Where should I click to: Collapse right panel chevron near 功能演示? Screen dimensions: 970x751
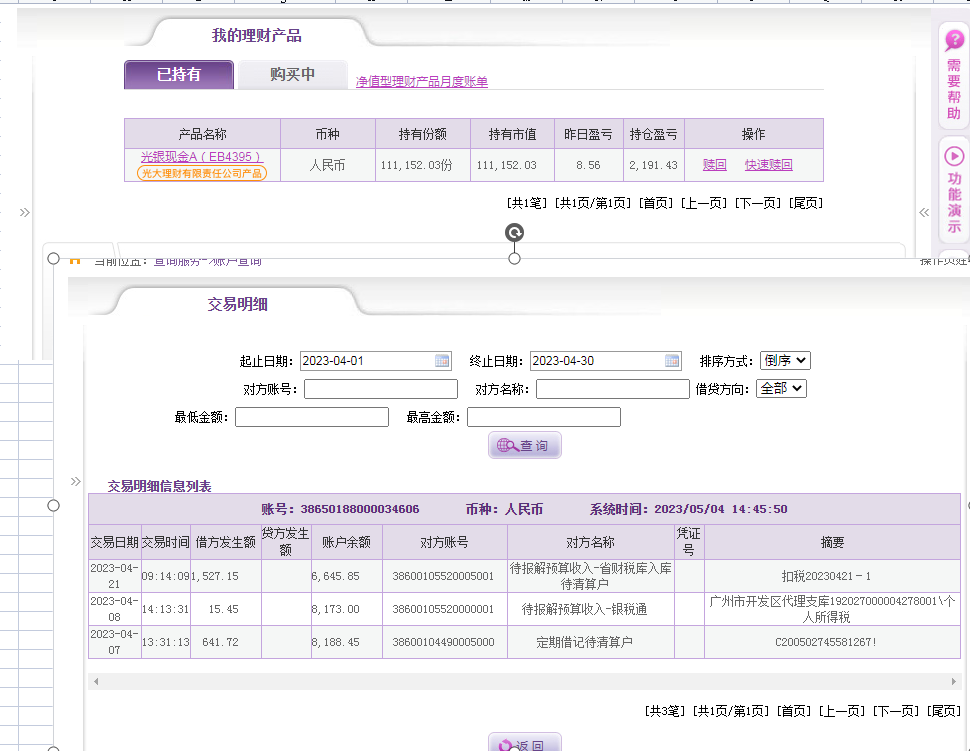pos(924,212)
